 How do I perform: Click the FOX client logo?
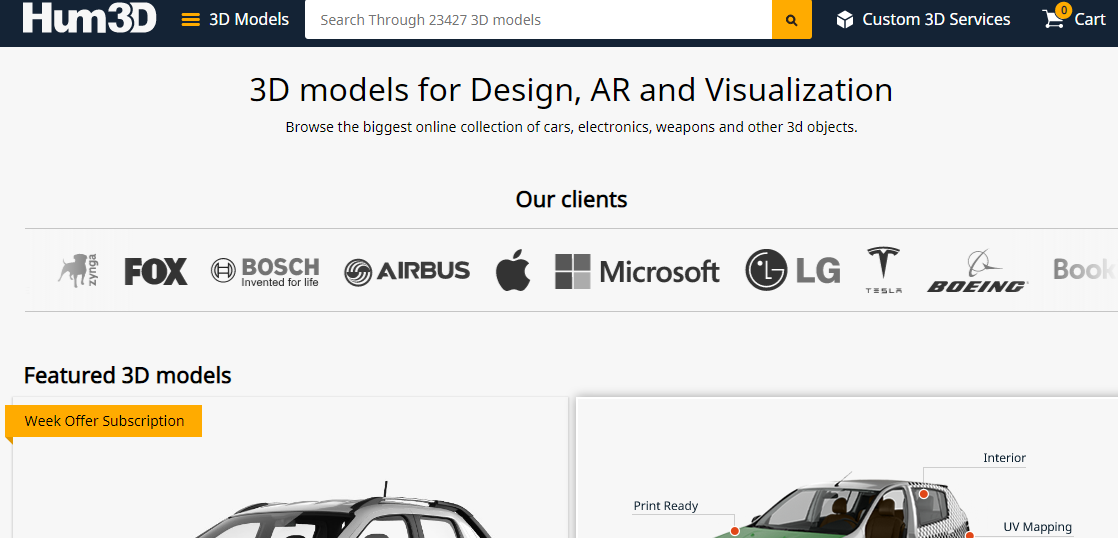(x=155, y=271)
